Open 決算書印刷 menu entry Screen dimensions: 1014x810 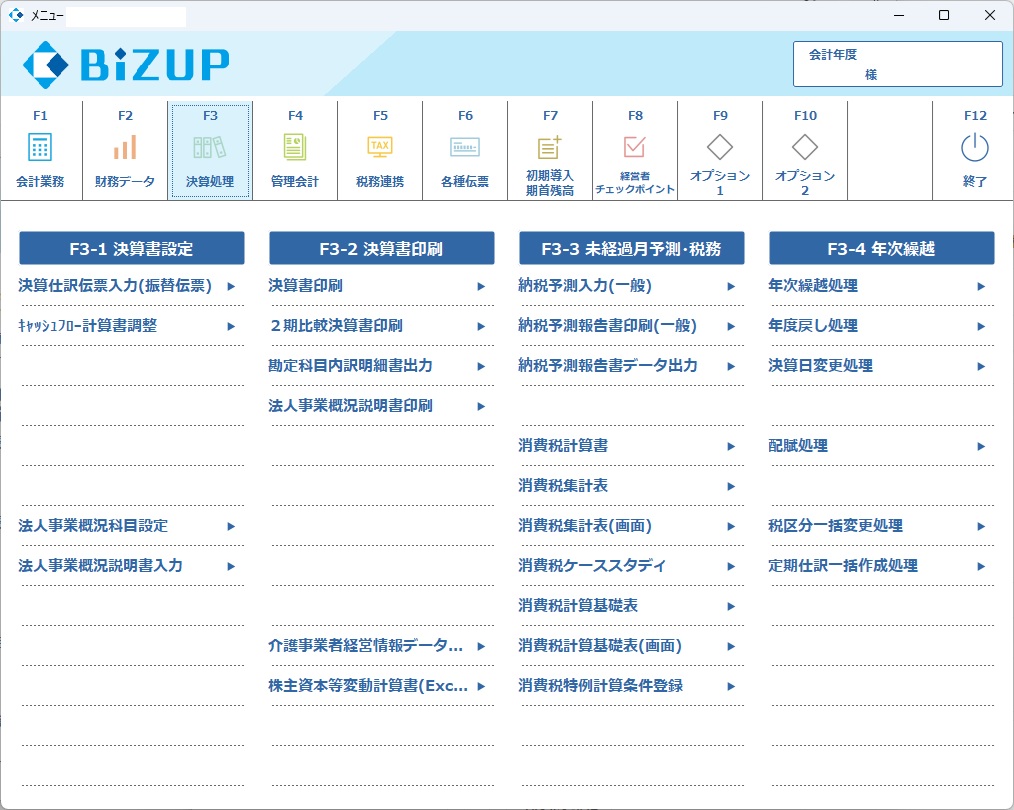pos(305,286)
